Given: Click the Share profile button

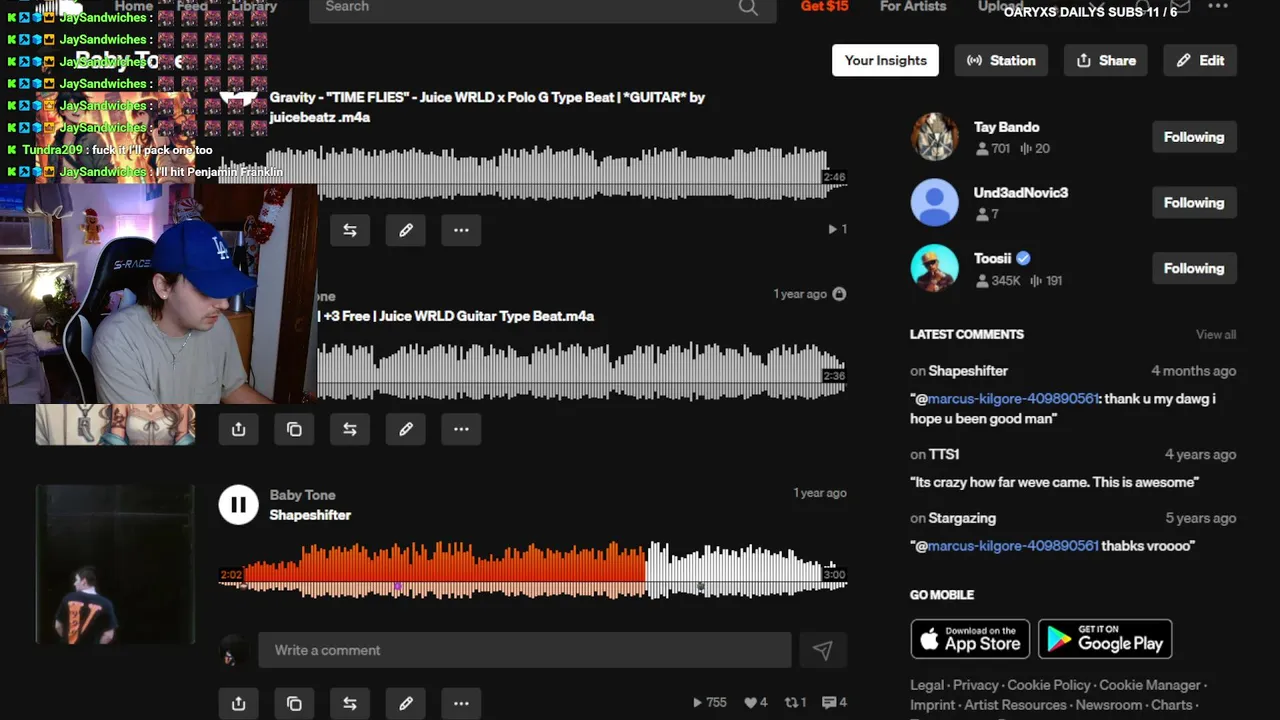Looking at the screenshot, I should pyautogui.click(x=1106, y=60).
